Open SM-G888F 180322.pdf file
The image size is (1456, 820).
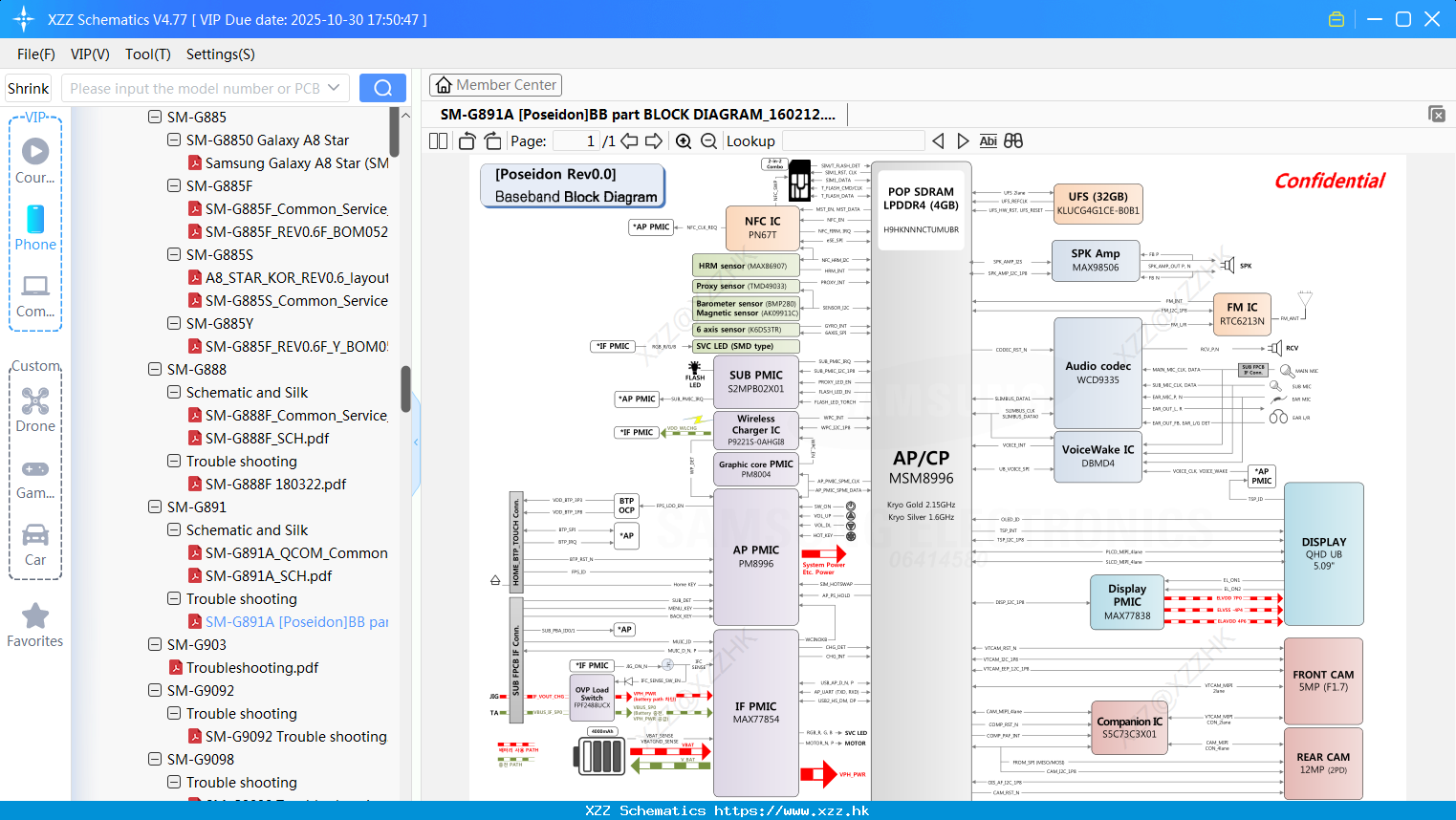(275, 484)
